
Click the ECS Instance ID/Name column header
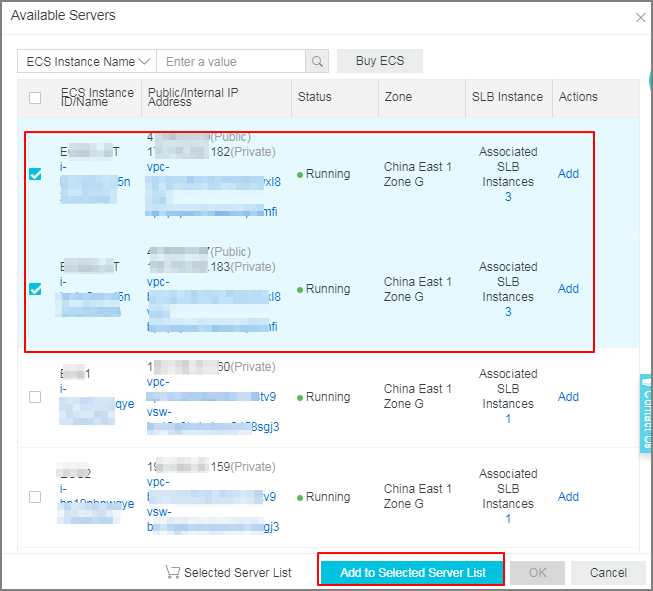[97, 97]
